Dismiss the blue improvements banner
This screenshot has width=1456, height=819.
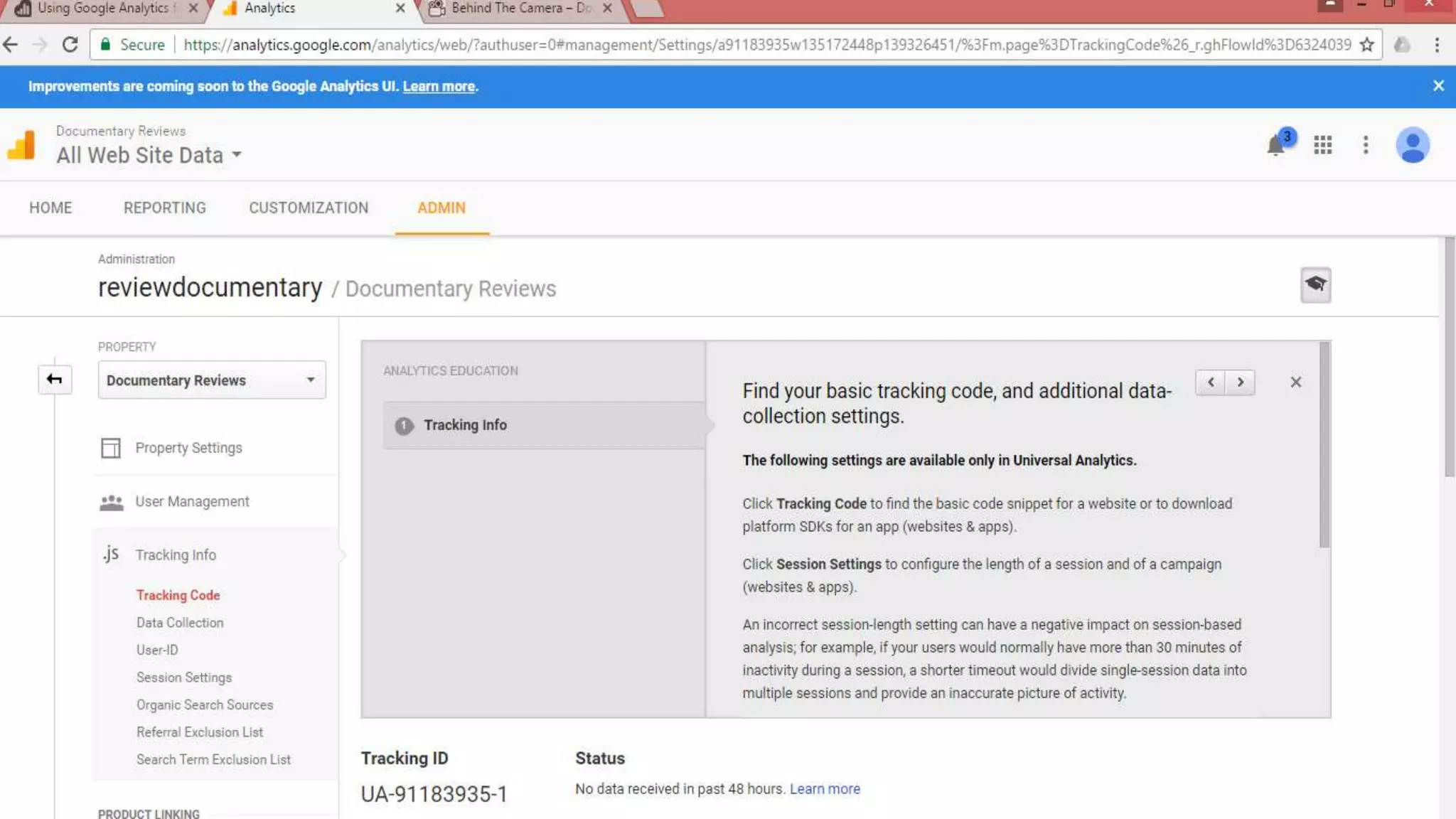(1438, 86)
